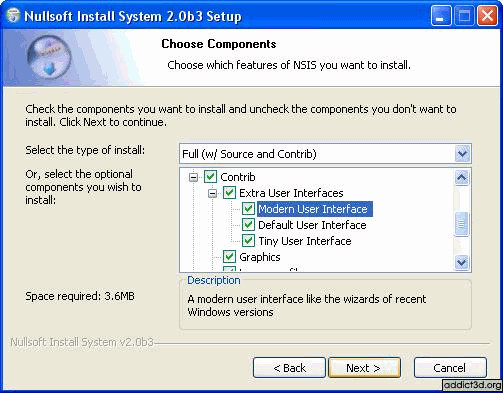Viewport: 503px width, 393px height.
Task: Go back with the Back button
Action: click(x=289, y=368)
